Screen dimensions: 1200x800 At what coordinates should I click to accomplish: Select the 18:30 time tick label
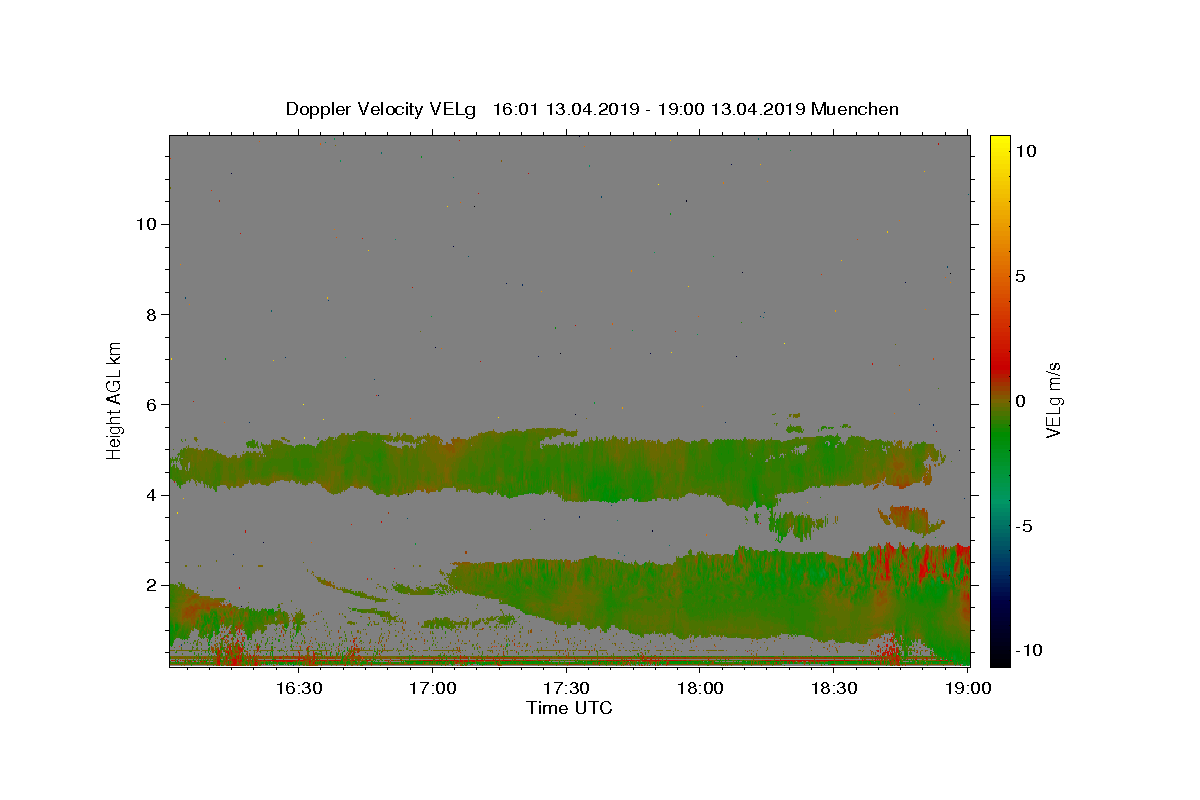coord(834,688)
